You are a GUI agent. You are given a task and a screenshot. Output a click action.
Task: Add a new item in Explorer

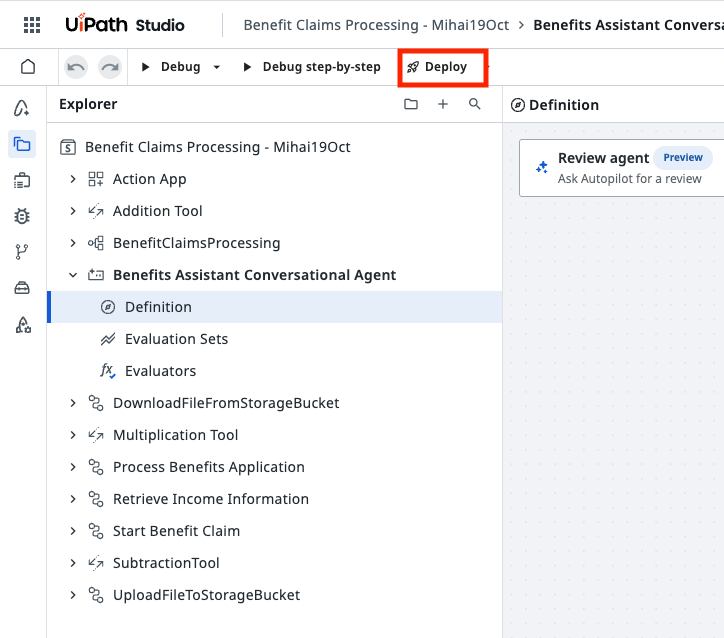[x=443, y=104]
